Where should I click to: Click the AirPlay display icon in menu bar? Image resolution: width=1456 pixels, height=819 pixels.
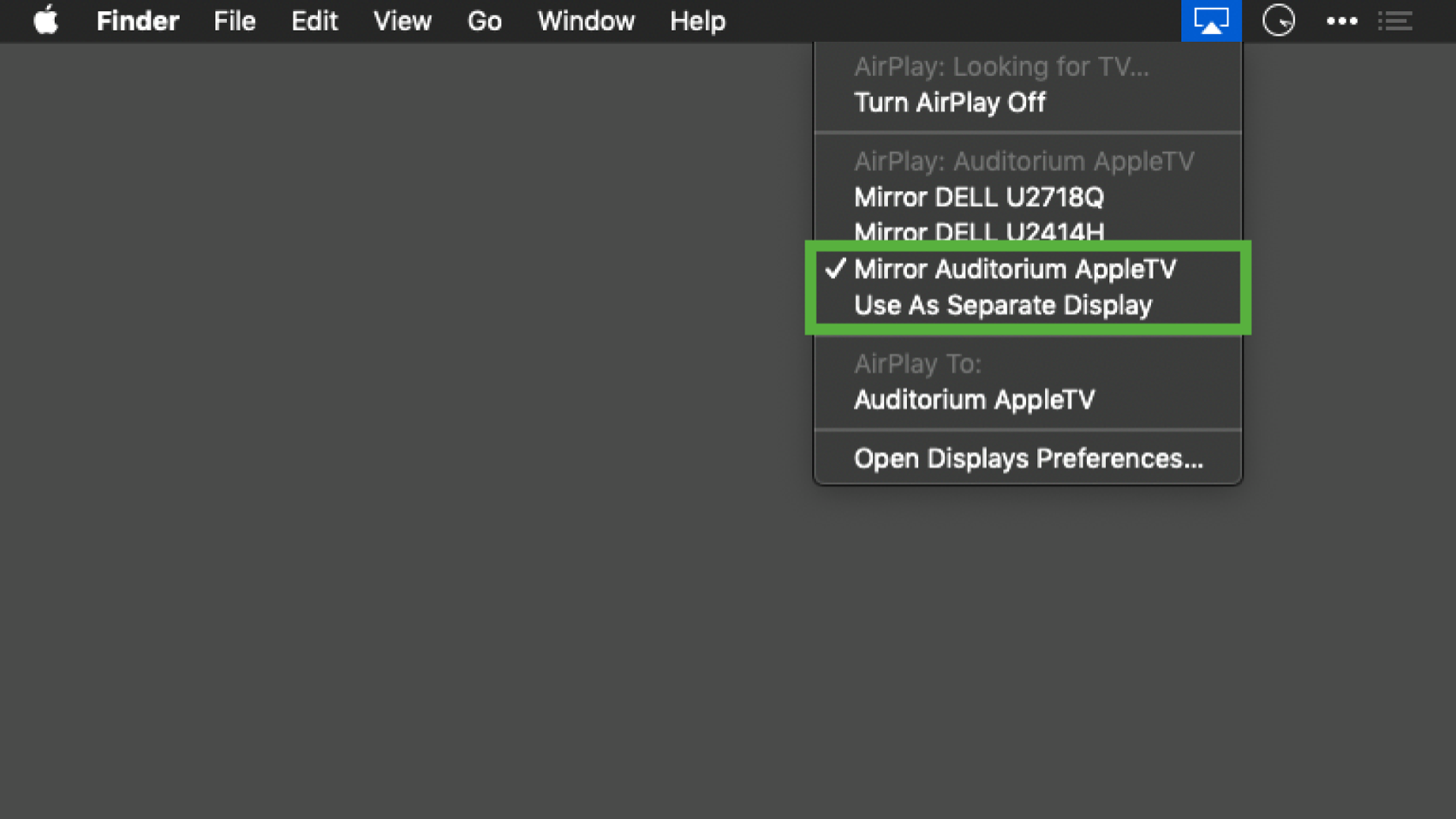click(x=1210, y=21)
